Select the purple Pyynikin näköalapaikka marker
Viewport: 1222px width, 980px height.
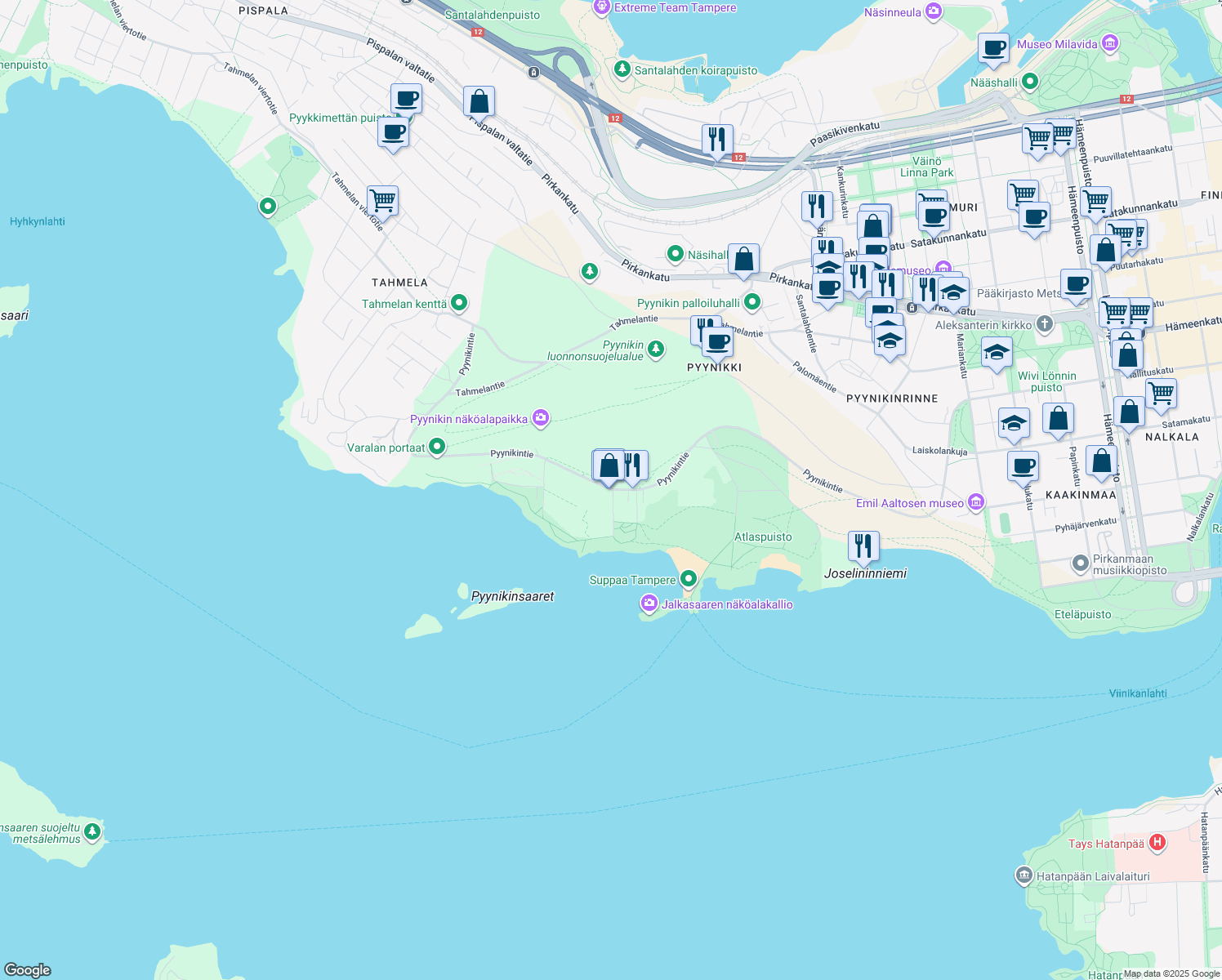click(x=540, y=417)
